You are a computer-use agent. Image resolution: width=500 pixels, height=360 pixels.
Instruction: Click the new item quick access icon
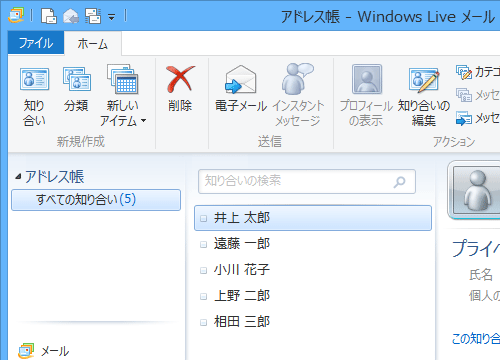(49, 16)
